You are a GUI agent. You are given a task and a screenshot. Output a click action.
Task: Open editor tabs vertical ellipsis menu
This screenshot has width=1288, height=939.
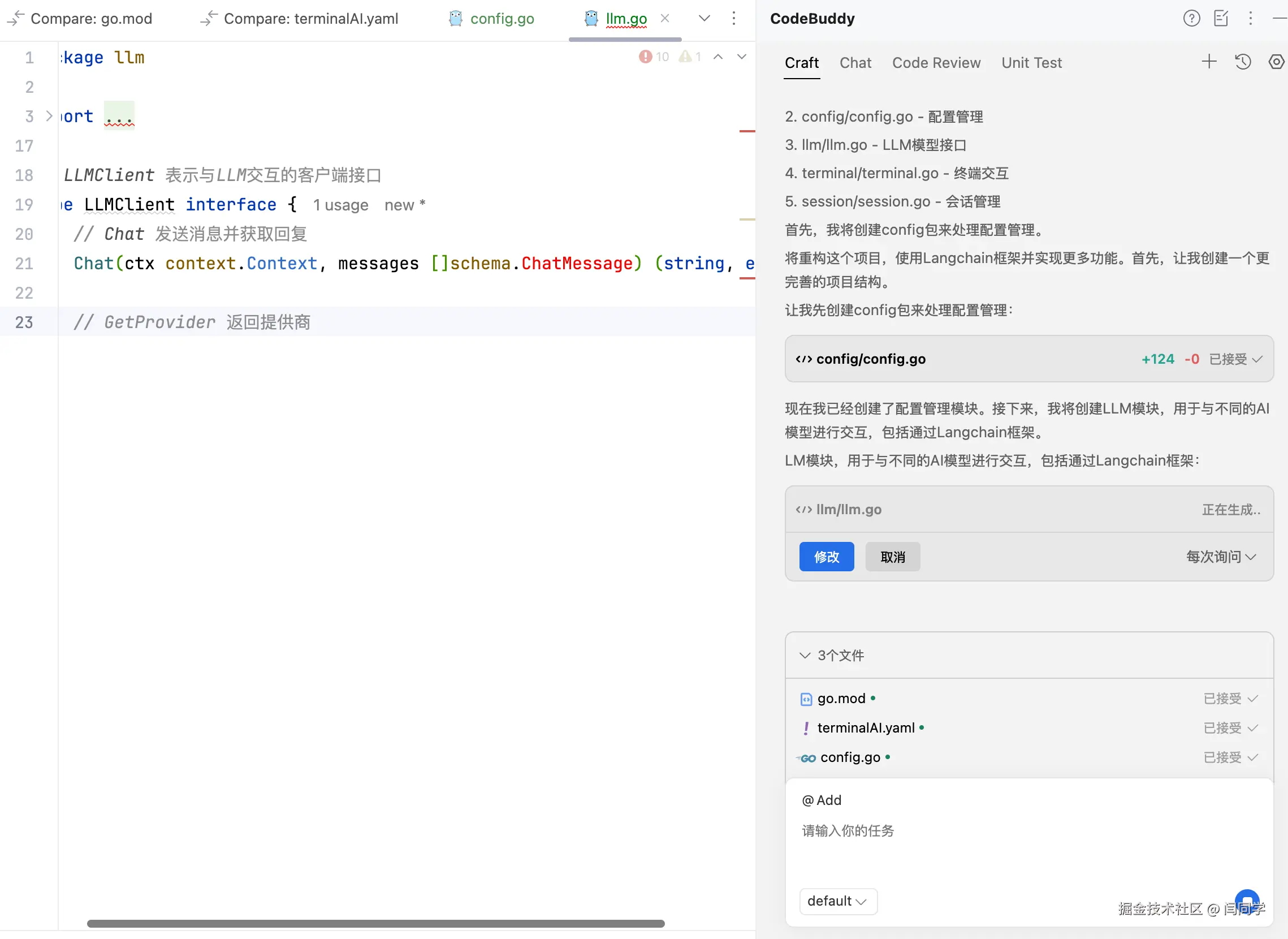pos(733,19)
